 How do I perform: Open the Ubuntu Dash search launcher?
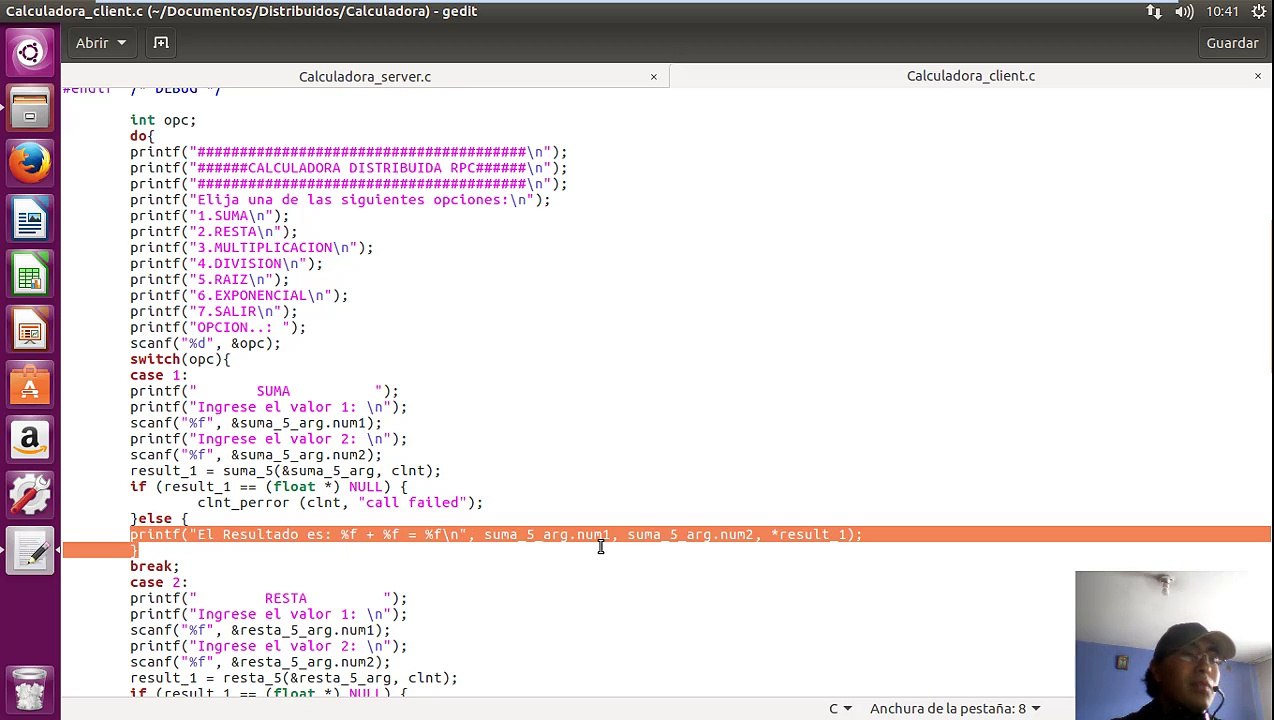[x=29, y=52]
